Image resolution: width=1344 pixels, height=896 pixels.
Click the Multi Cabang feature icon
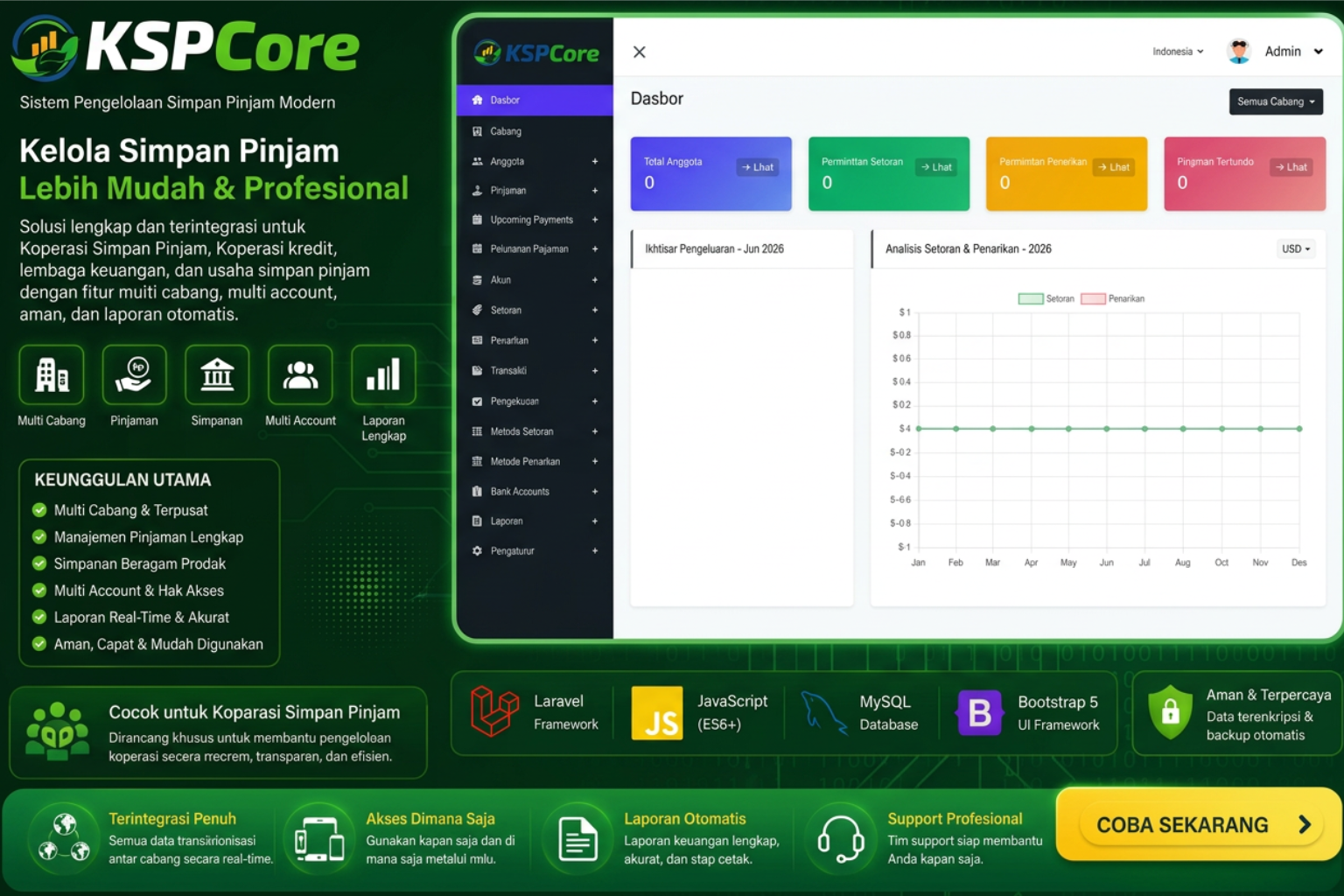[52, 374]
